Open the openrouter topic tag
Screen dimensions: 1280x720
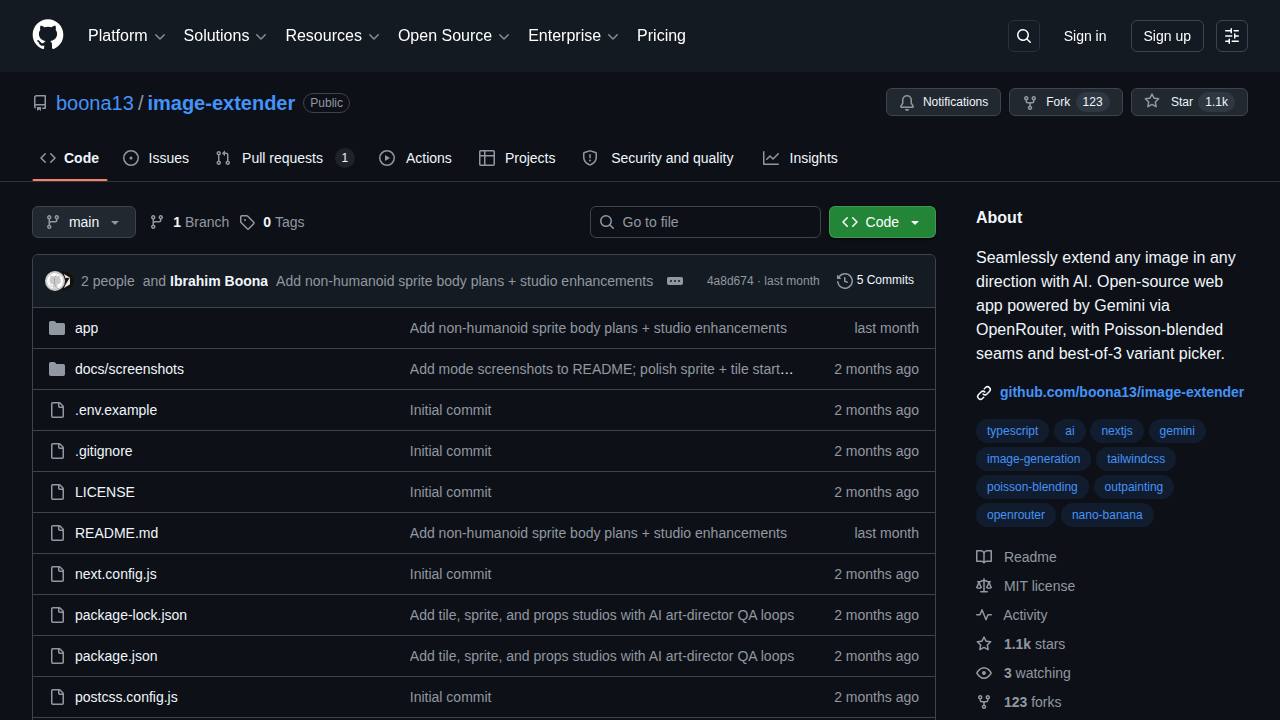1015,515
